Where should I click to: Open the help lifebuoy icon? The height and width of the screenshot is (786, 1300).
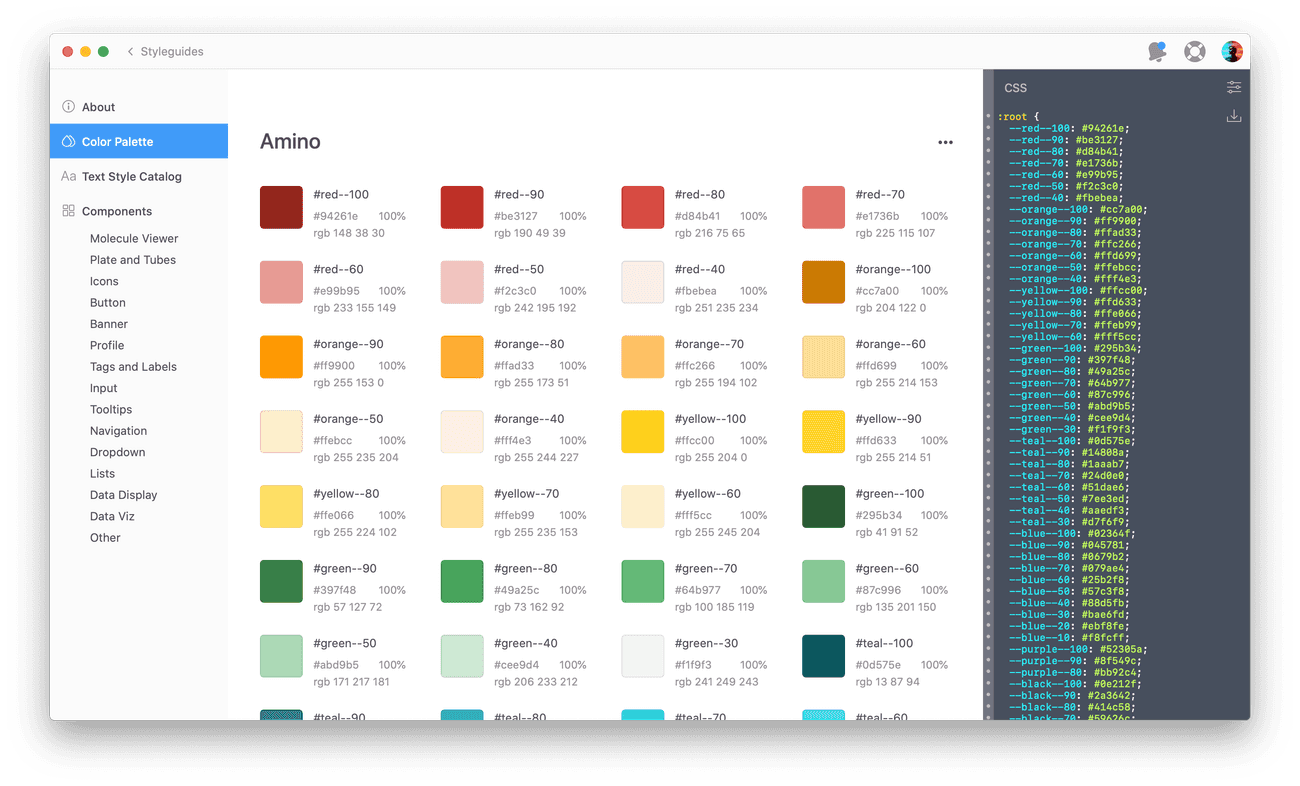click(x=1194, y=52)
